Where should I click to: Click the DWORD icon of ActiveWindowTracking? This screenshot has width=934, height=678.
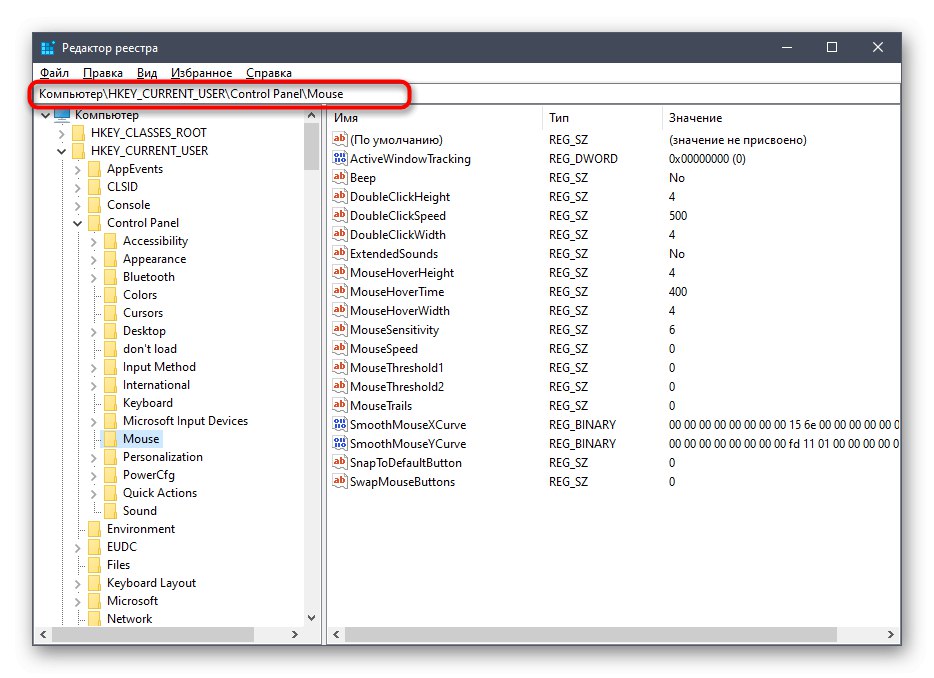point(340,158)
